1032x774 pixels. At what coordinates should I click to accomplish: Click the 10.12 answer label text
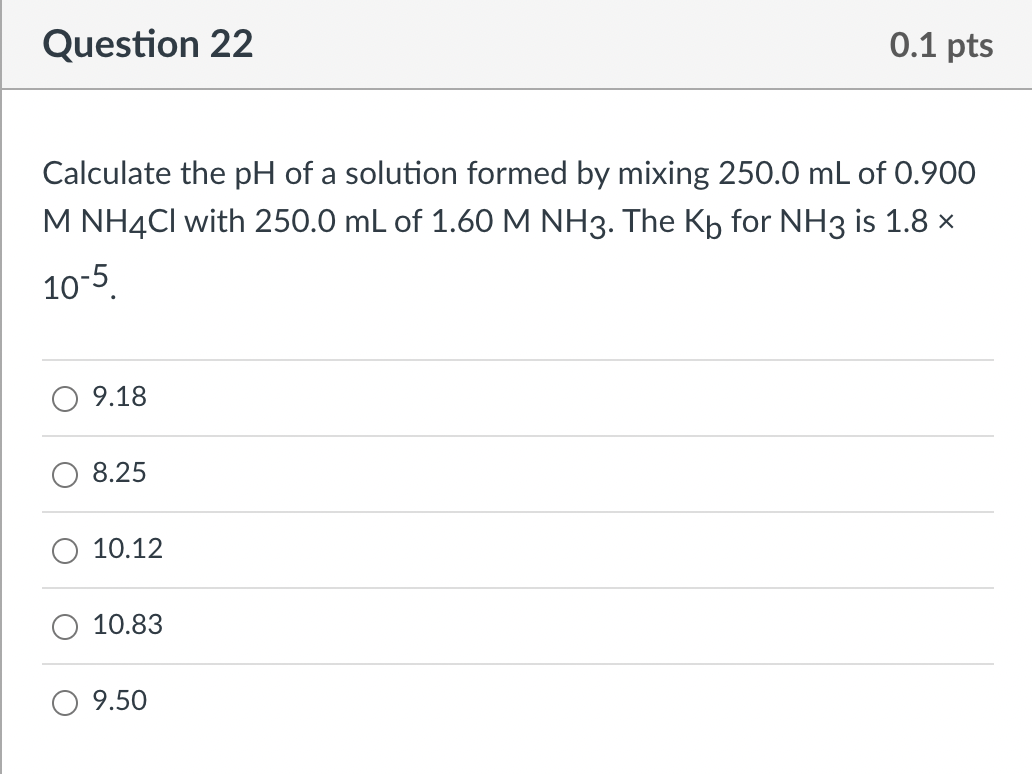128,549
